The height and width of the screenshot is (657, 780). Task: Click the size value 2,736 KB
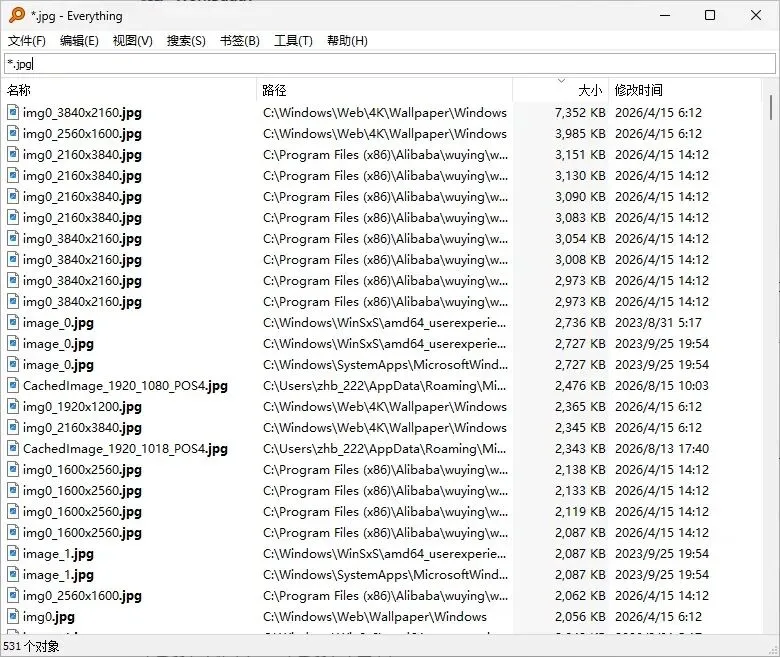click(580, 322)
